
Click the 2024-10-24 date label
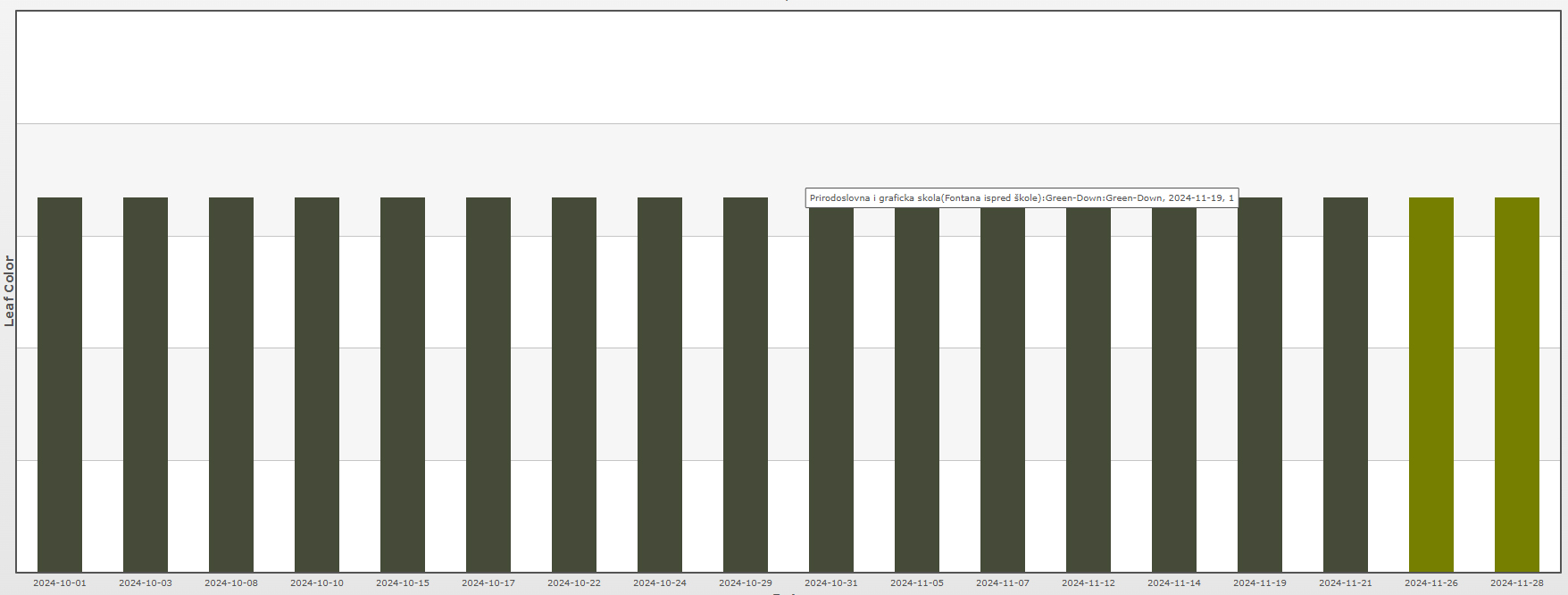(660, 583)
